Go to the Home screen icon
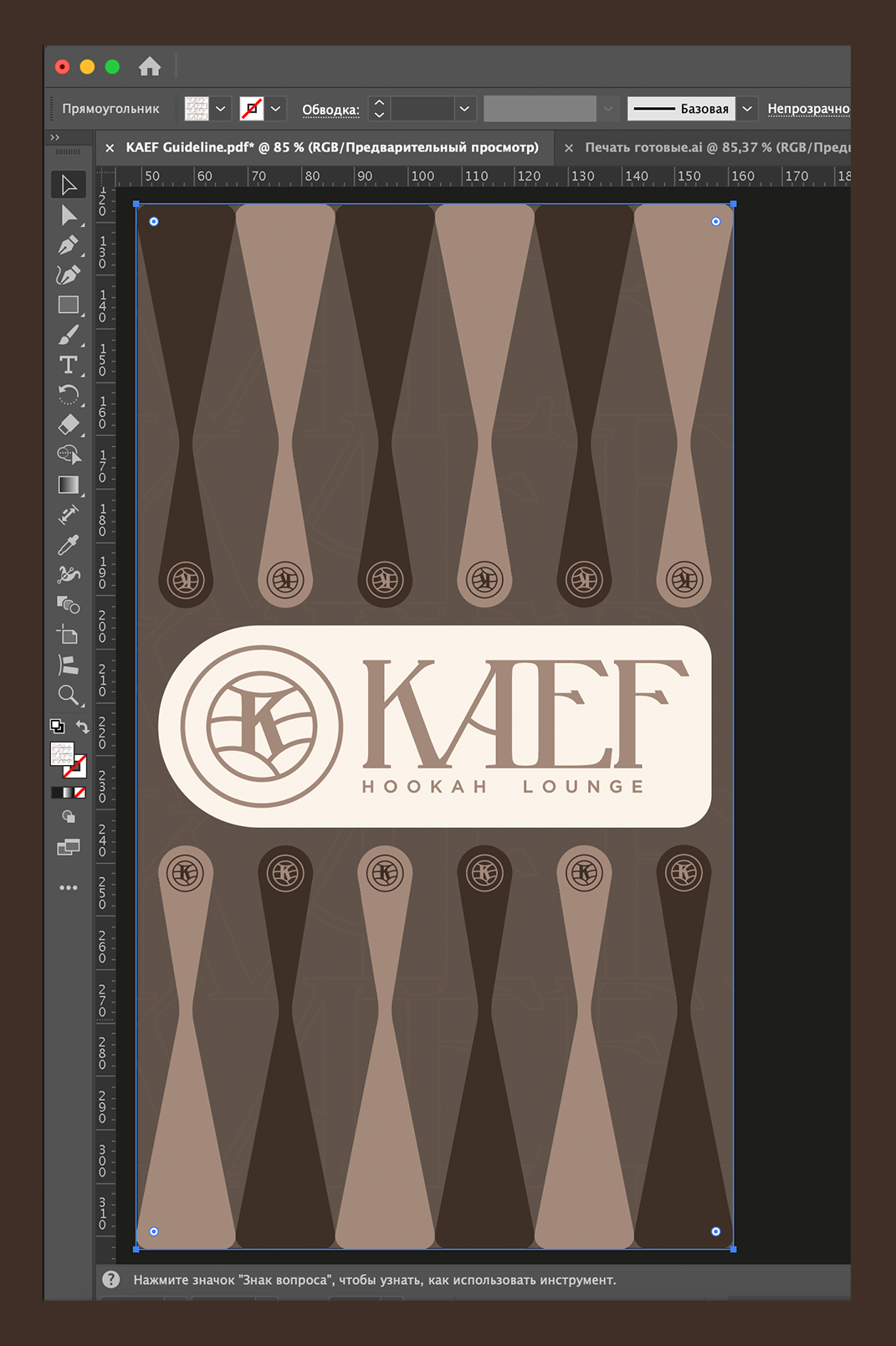Viewport: 896px width, 1346px height. [x=150, y=66]
